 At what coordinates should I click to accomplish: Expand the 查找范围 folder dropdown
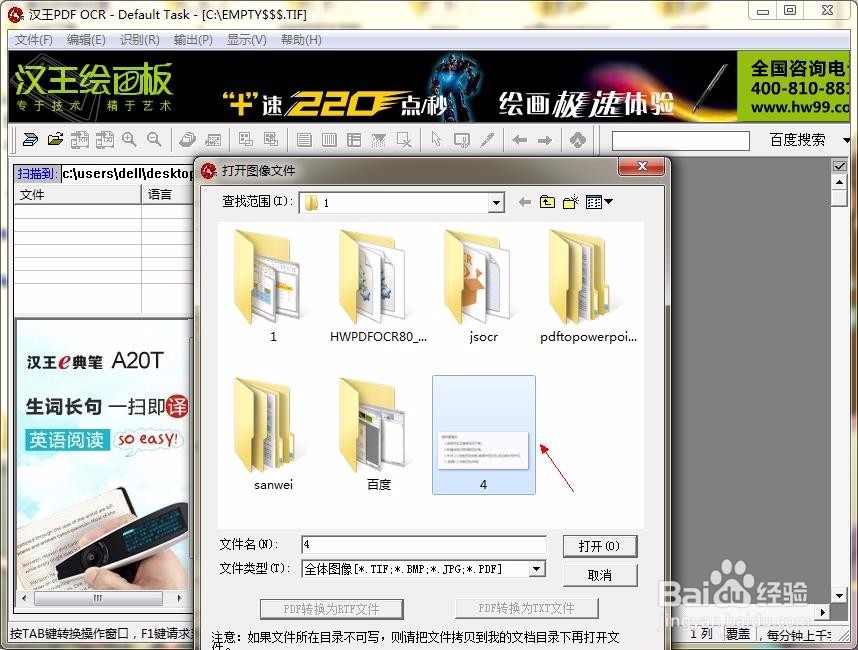point(496,203)
